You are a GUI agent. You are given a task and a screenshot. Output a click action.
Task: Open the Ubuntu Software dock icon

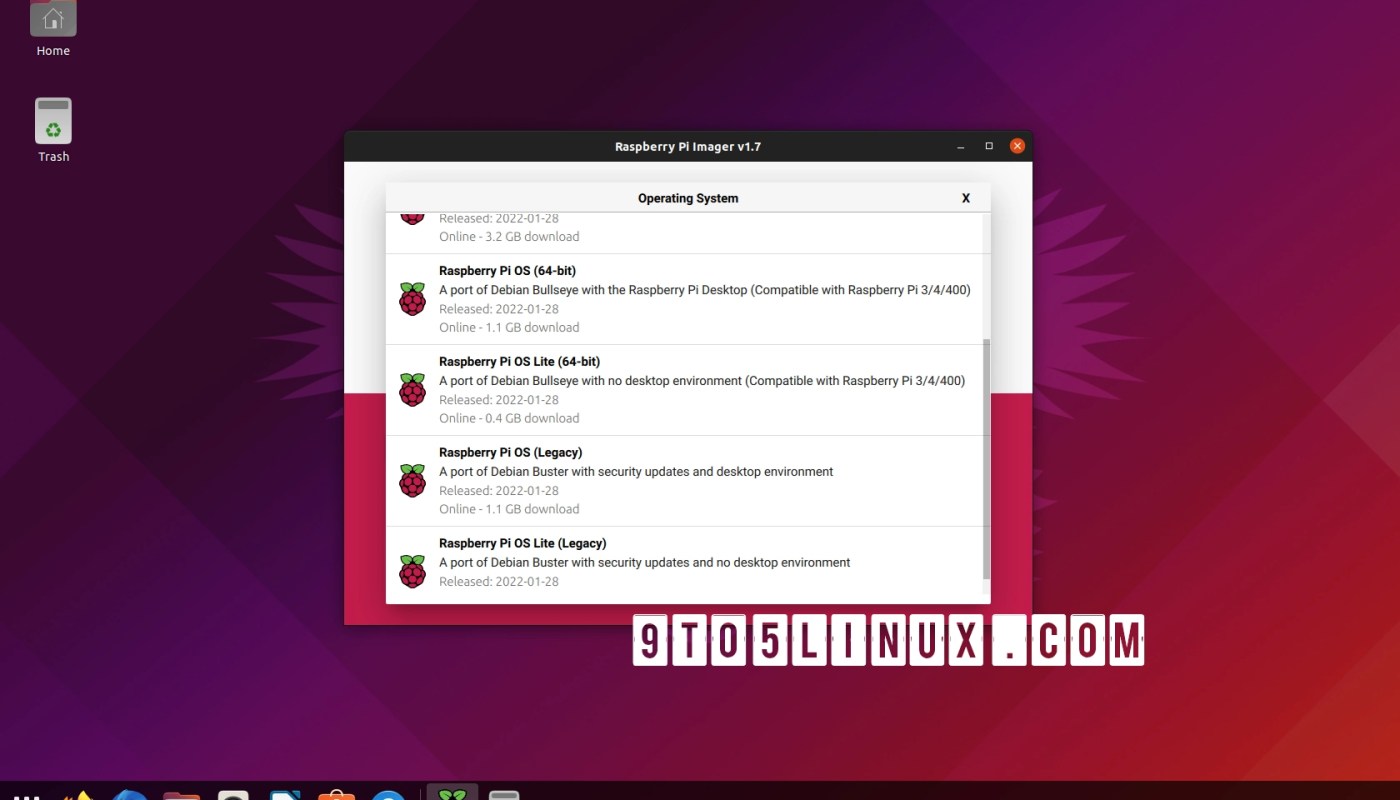click(337, 795)
